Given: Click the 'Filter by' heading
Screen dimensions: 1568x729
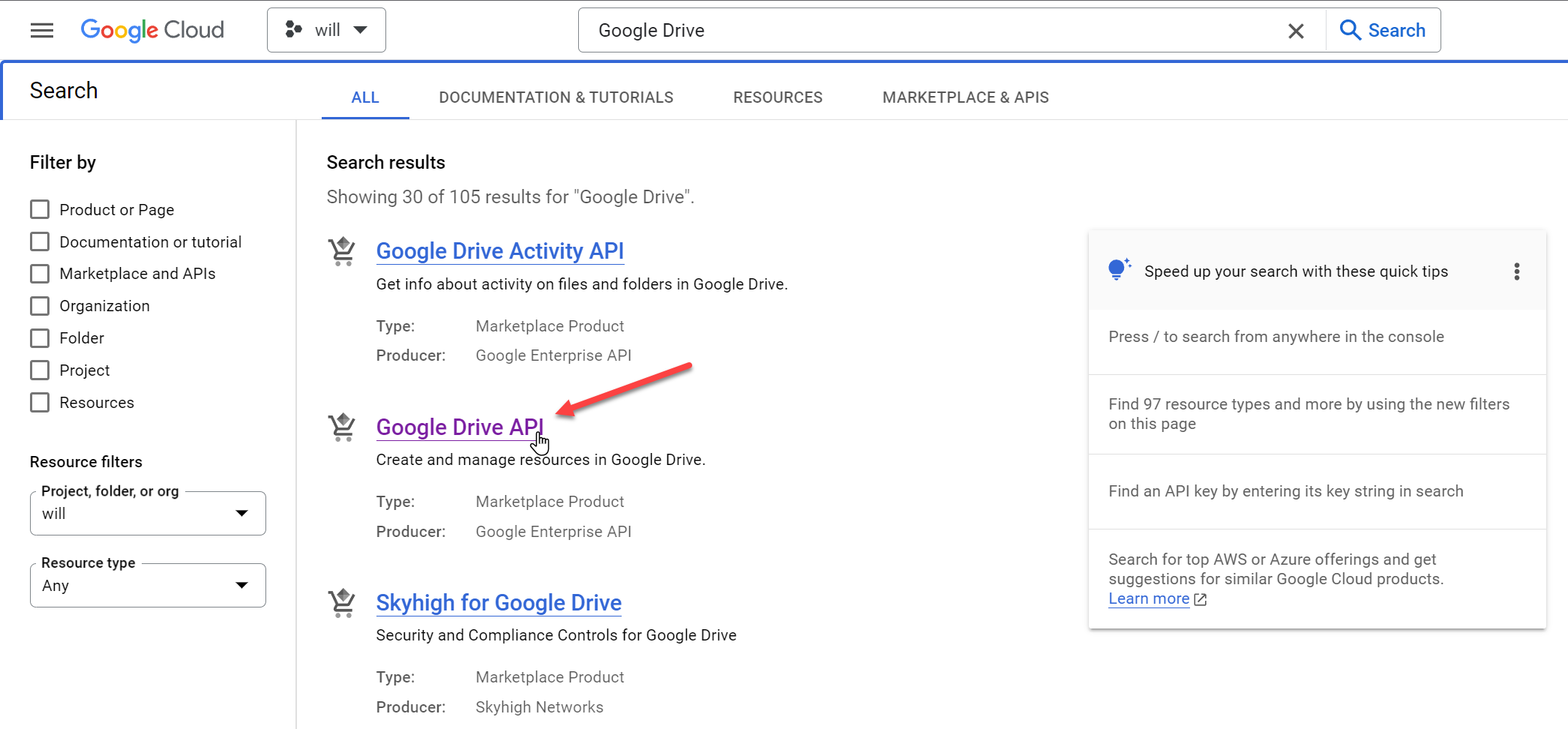Looking at the screenshot, I should 63,163.
